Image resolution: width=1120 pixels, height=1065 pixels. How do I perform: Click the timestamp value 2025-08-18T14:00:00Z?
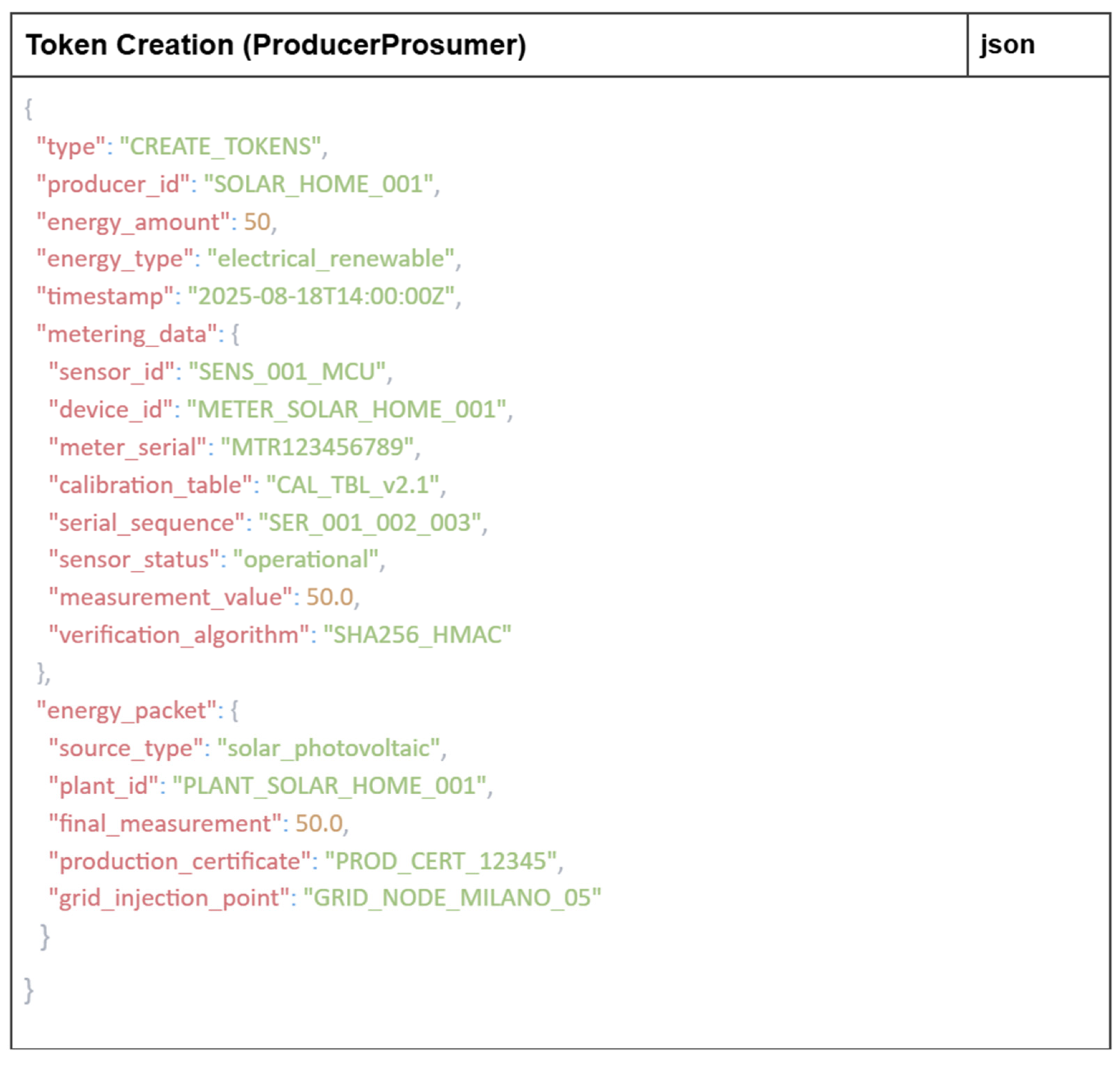point(321,296)
